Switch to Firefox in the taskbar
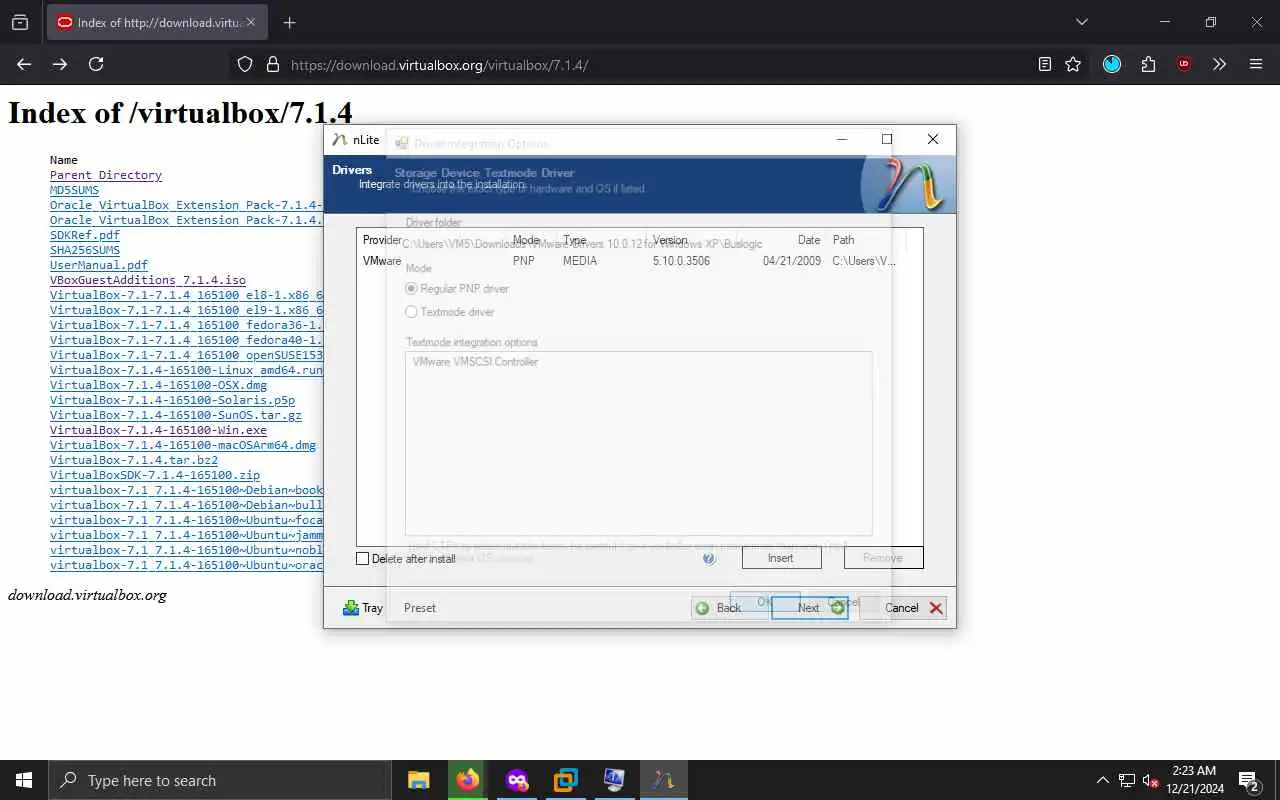This screenshot has width=1280, height=800. coord(467,780)
